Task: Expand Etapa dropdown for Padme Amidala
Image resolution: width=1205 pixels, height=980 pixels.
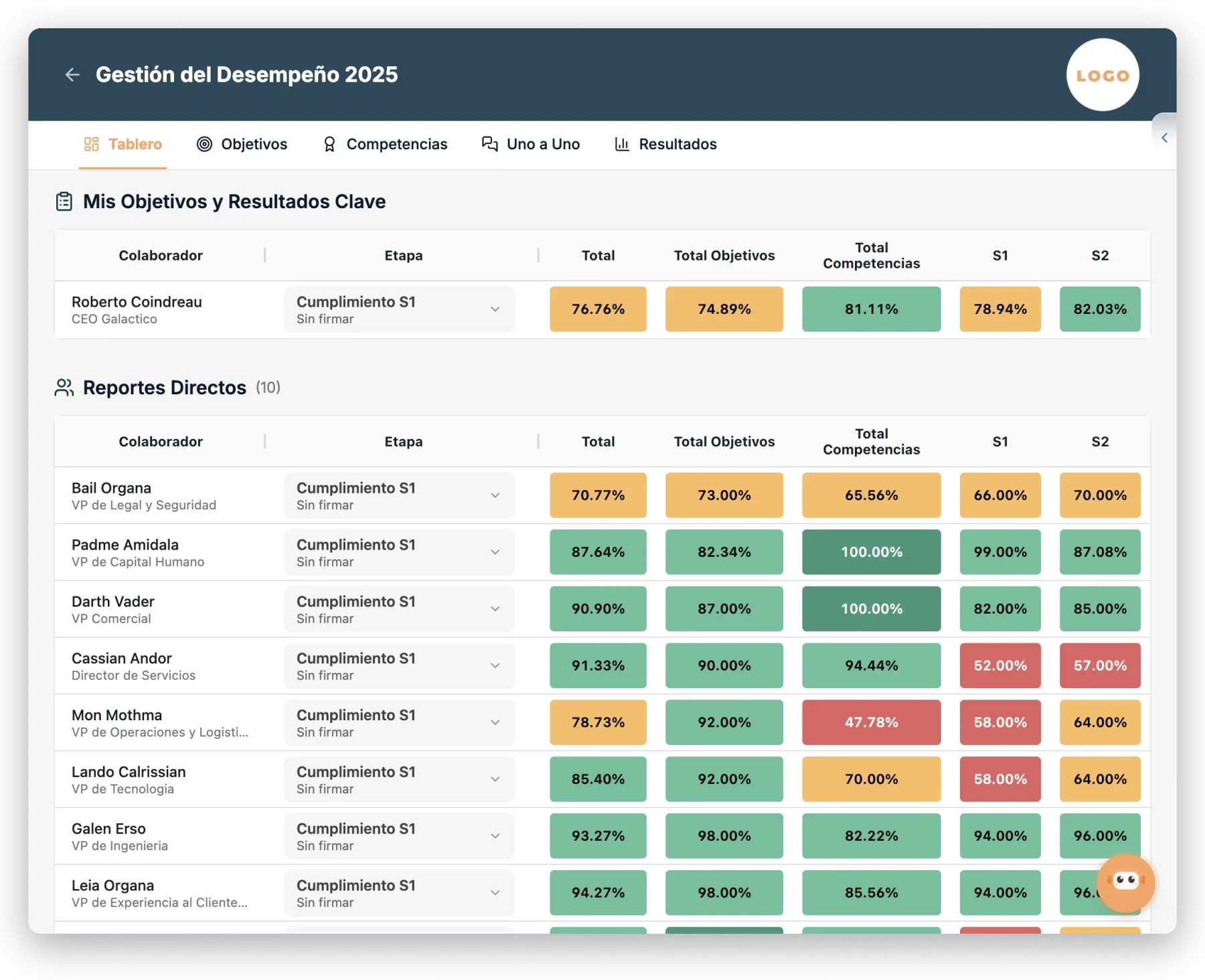Action: tap(400, 552)
